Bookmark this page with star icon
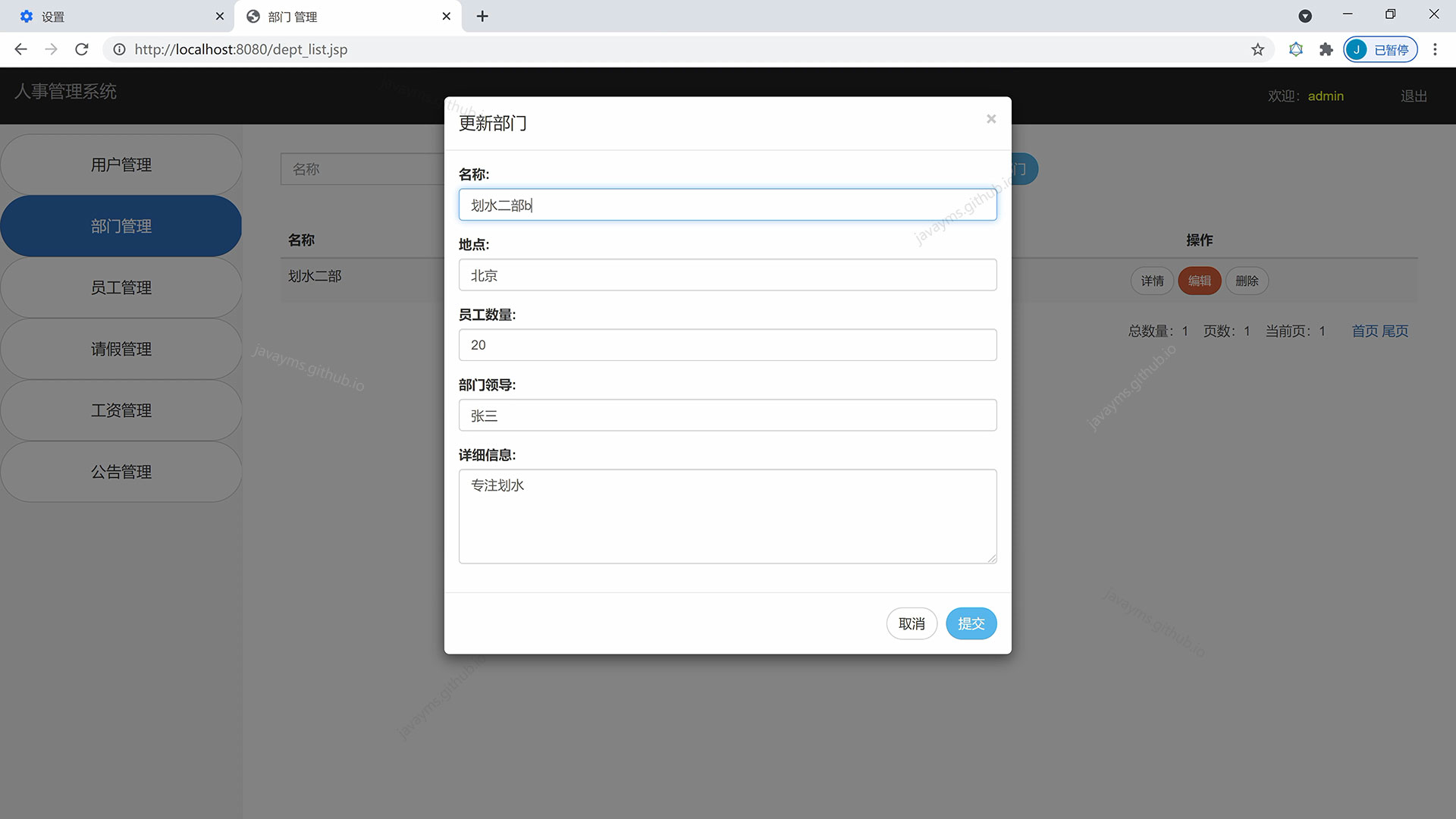Image resolution: width=1456 pixels, height=819 pixels. coord(1257,49)
